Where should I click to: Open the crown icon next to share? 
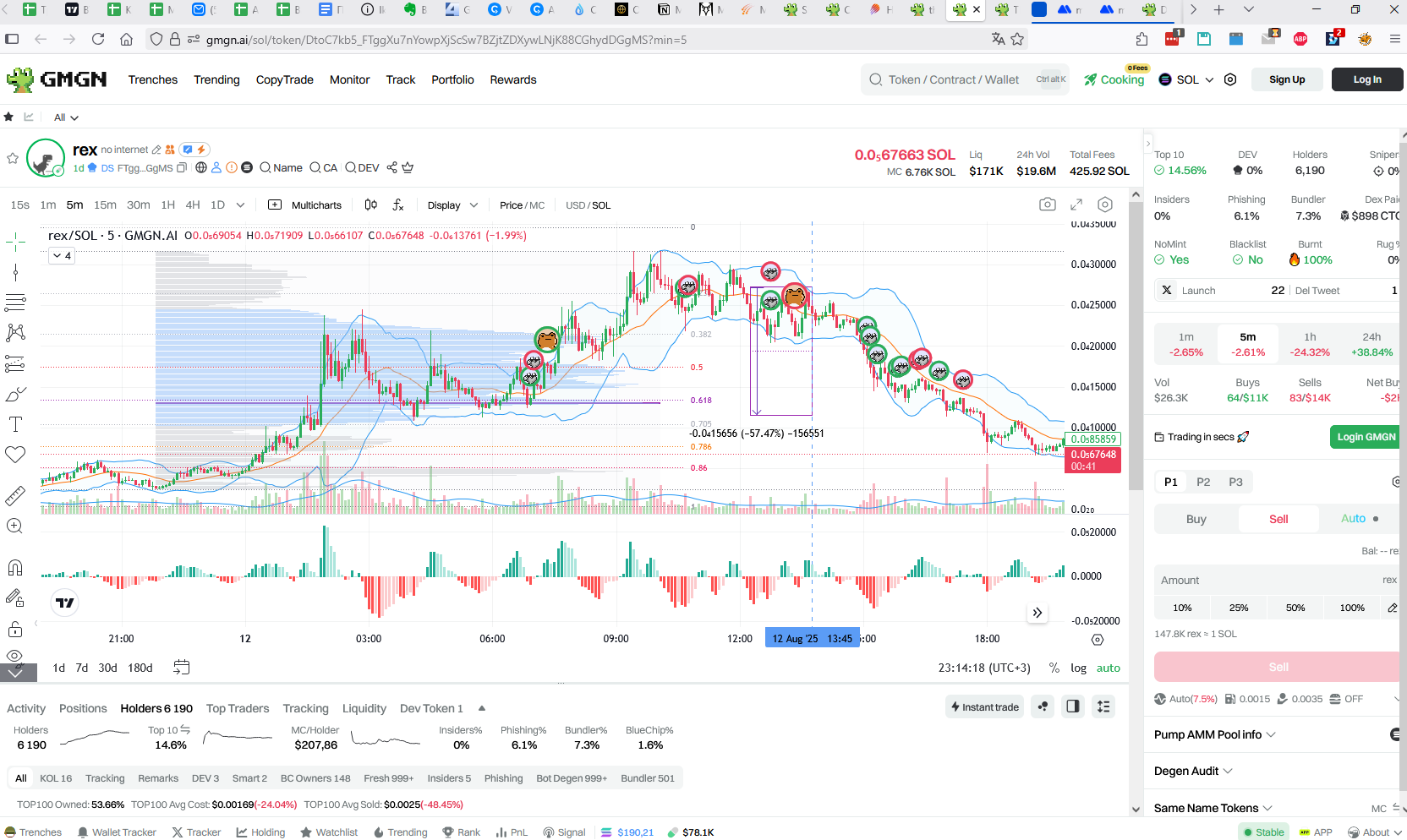click(408, 168)
